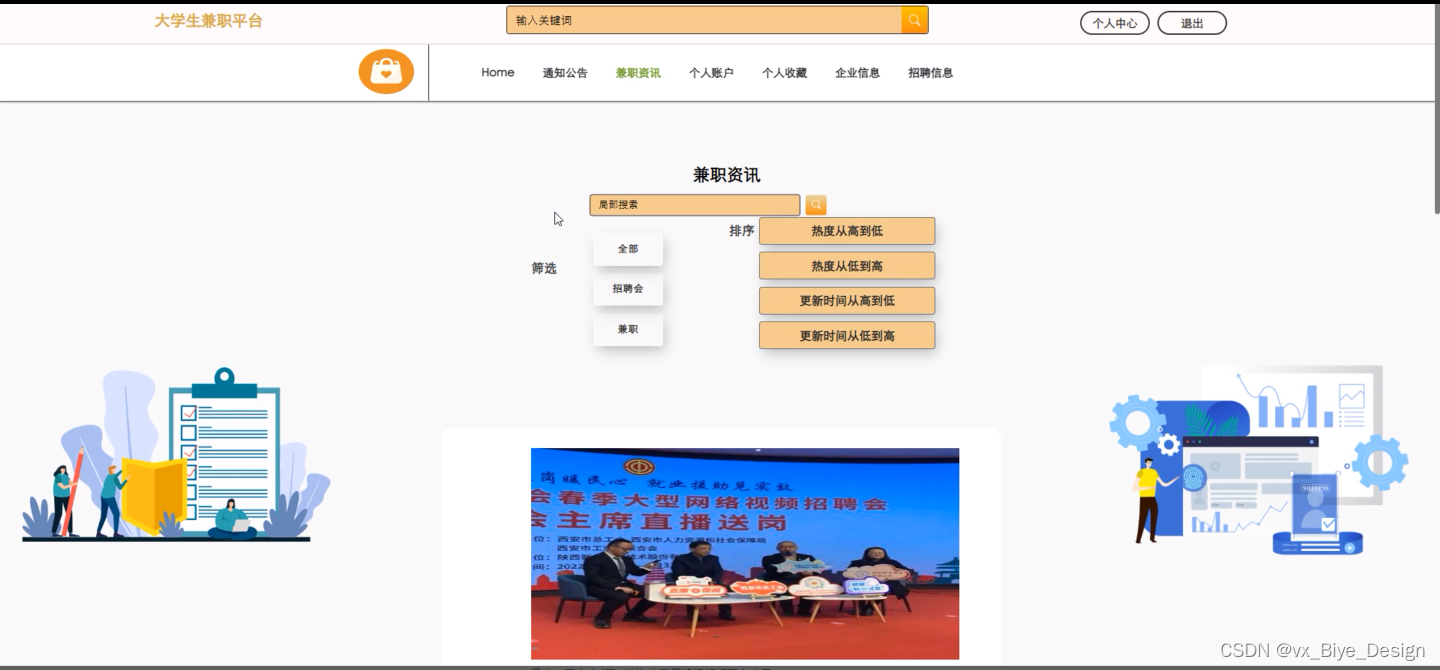Open 个人账户 menu item
Viewport: 1440px width, 670px height.
[711, 73]
